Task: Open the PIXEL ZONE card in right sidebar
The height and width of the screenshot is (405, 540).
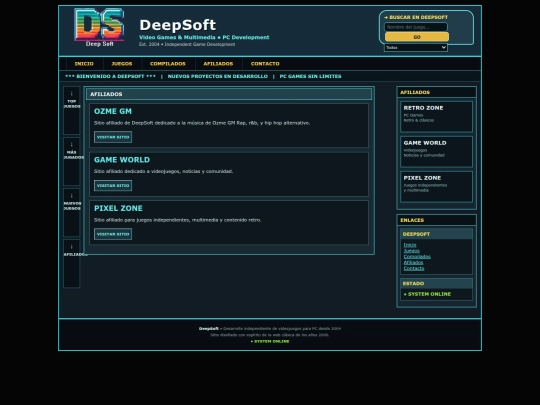Action: click(x=436, y=187)
